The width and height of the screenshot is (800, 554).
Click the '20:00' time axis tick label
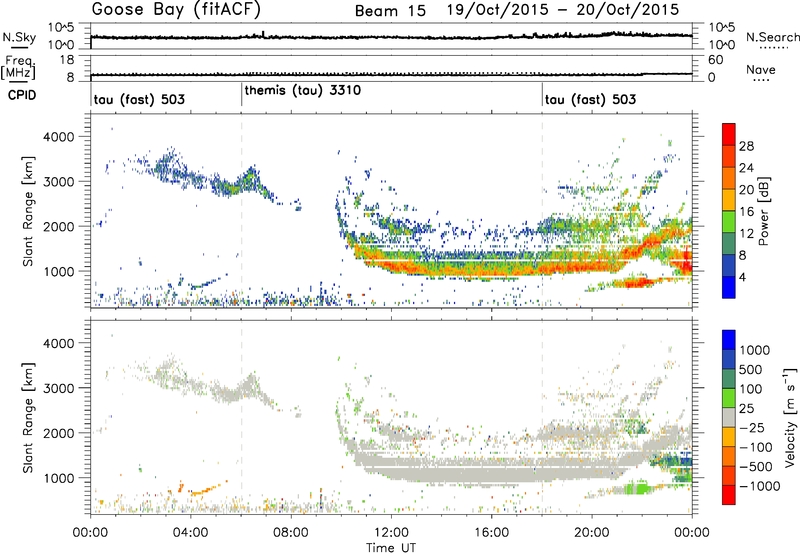592,533
